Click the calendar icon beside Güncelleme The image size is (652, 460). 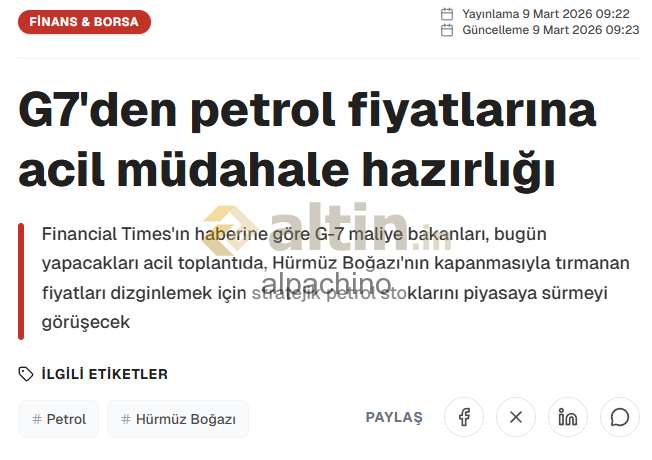tap(447, 30)
